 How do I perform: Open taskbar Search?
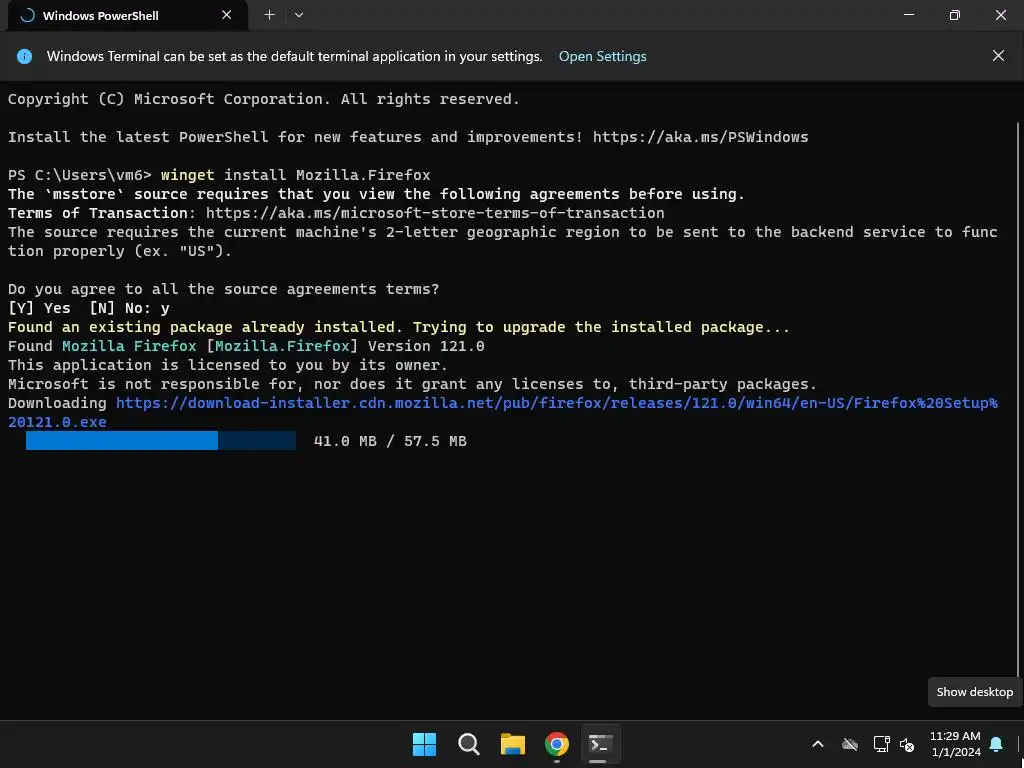click(468, 744)
